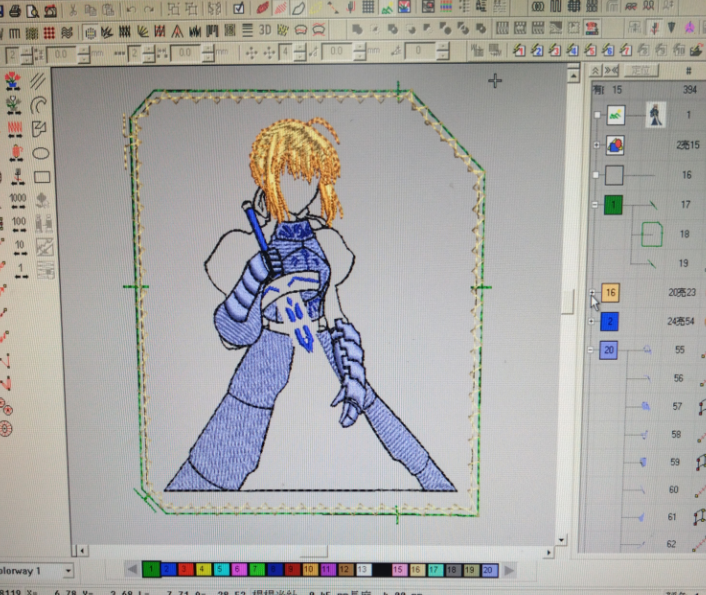
Task: Select object row 18 with green outline shape
Action: (x=652, y=234)
